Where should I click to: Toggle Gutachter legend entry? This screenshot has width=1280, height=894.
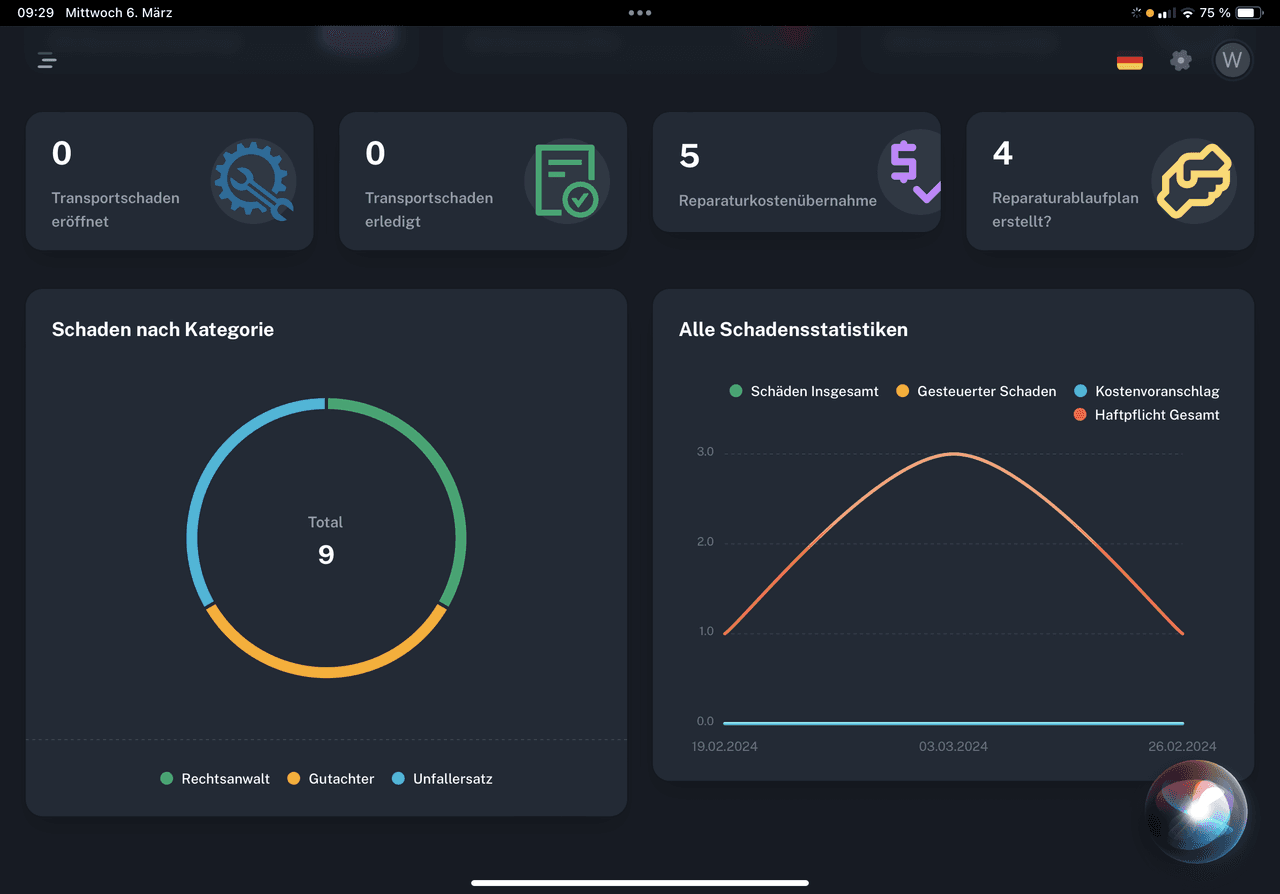[331, 779]
